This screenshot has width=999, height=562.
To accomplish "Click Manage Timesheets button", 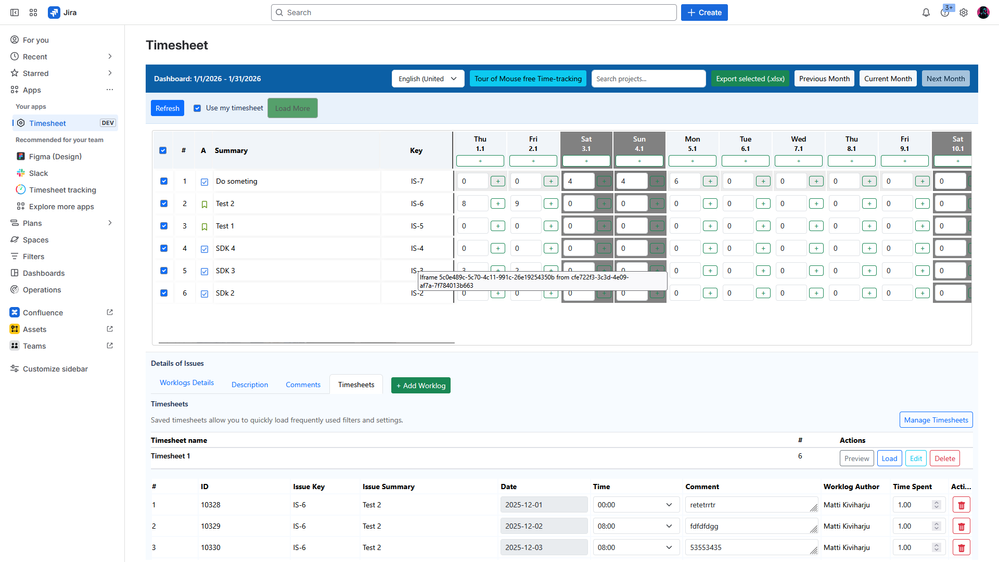I will point(936,420).
